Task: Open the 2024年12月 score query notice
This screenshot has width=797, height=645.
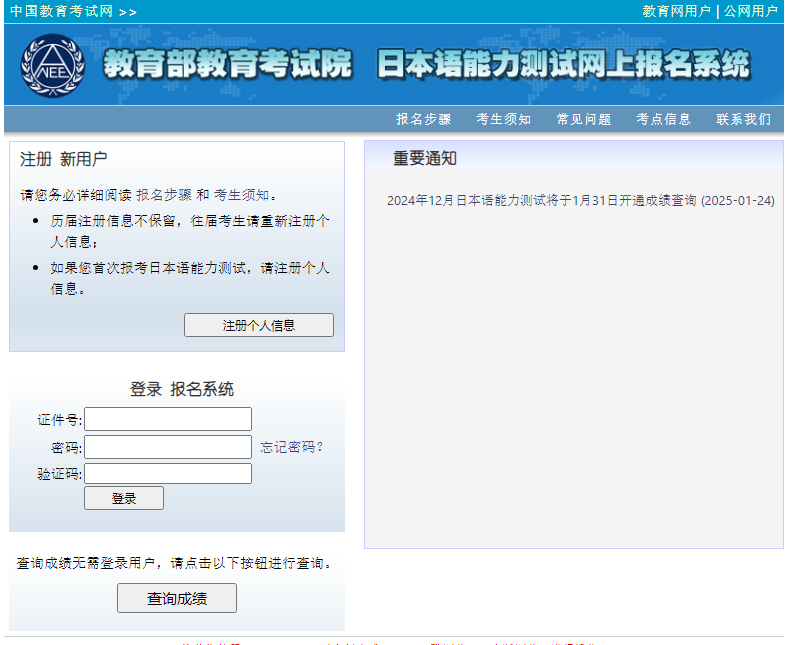Action: 580,200
